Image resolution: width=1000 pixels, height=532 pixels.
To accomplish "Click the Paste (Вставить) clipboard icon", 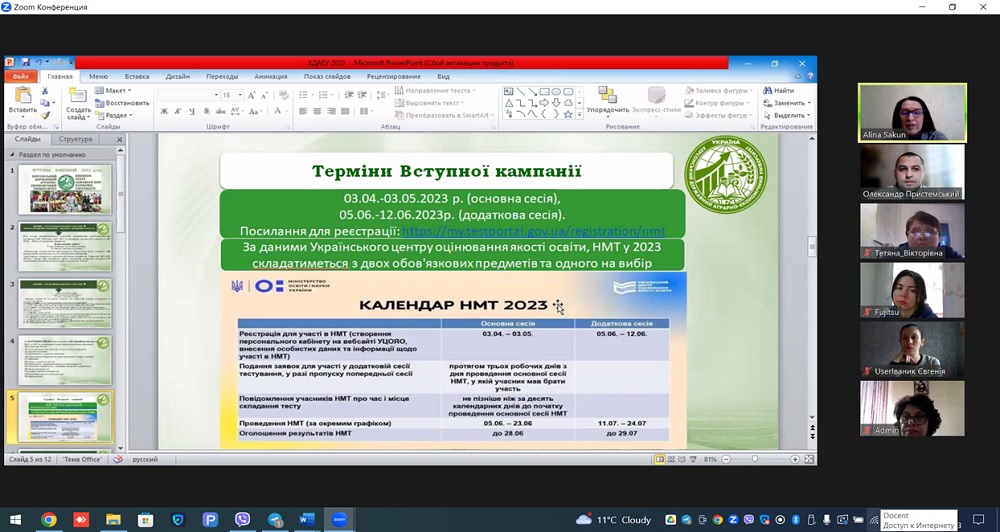I will pos(22,96).
